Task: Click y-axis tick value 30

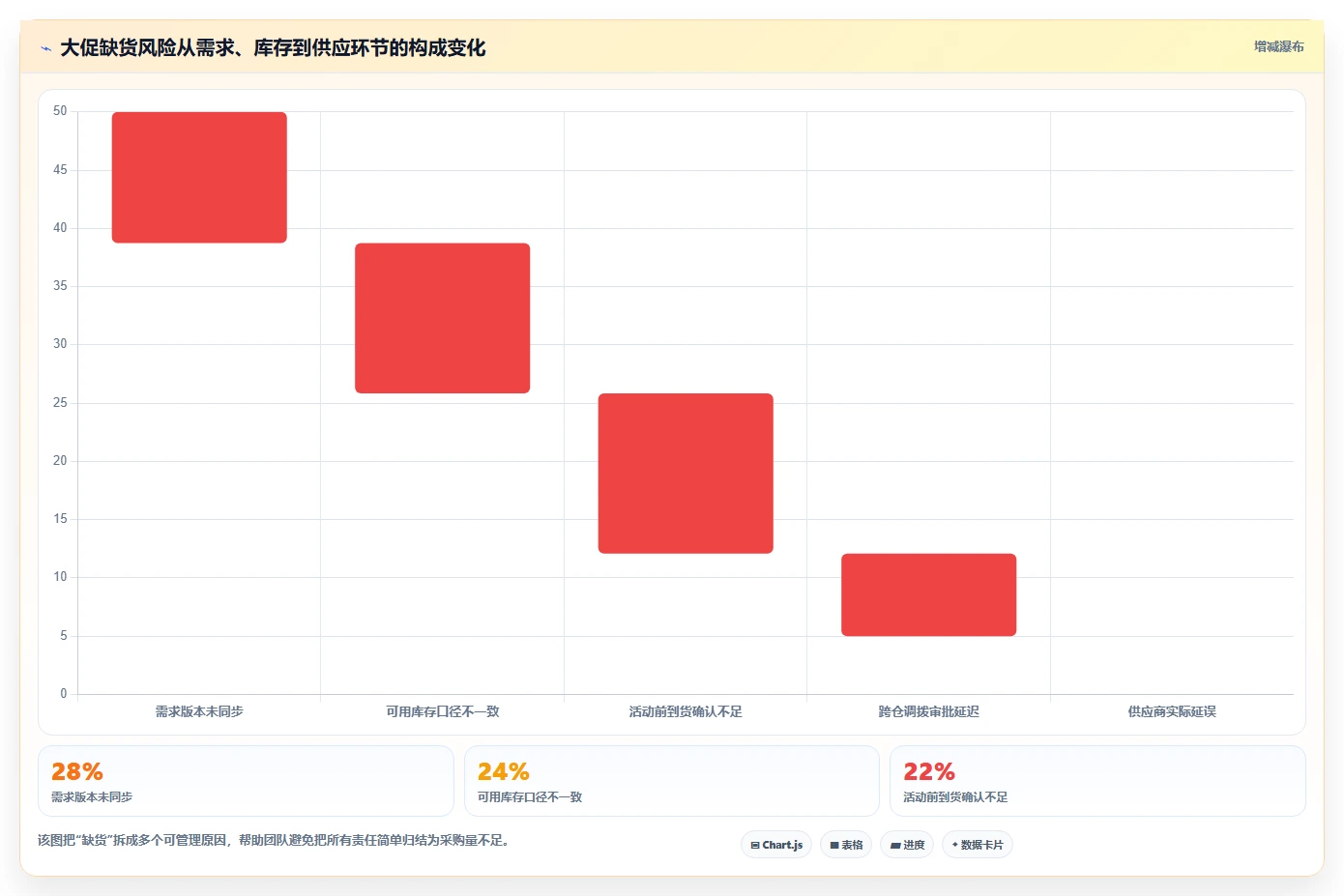Action: tap(60, 344)
